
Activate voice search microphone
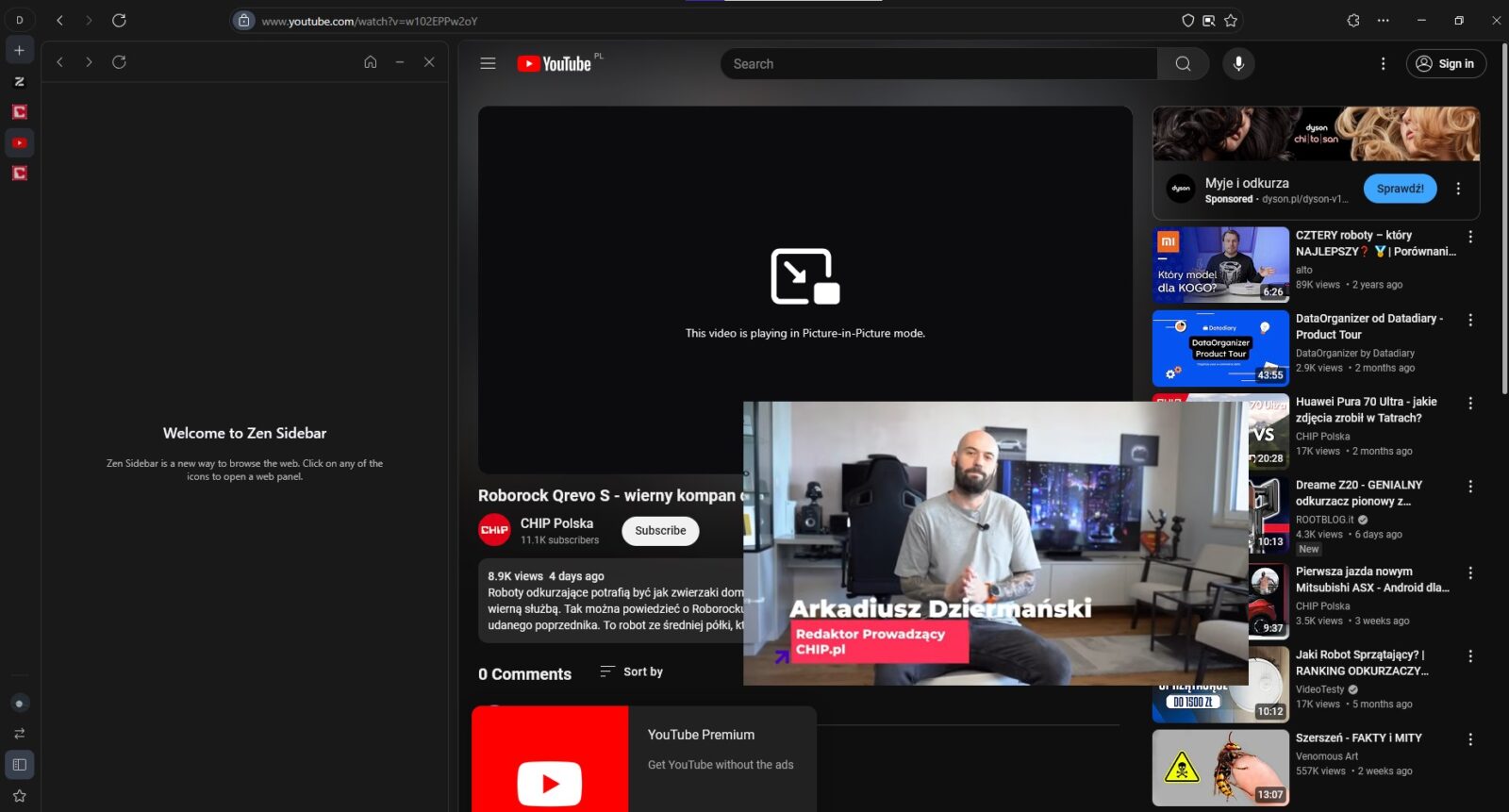click(1238, 63)
